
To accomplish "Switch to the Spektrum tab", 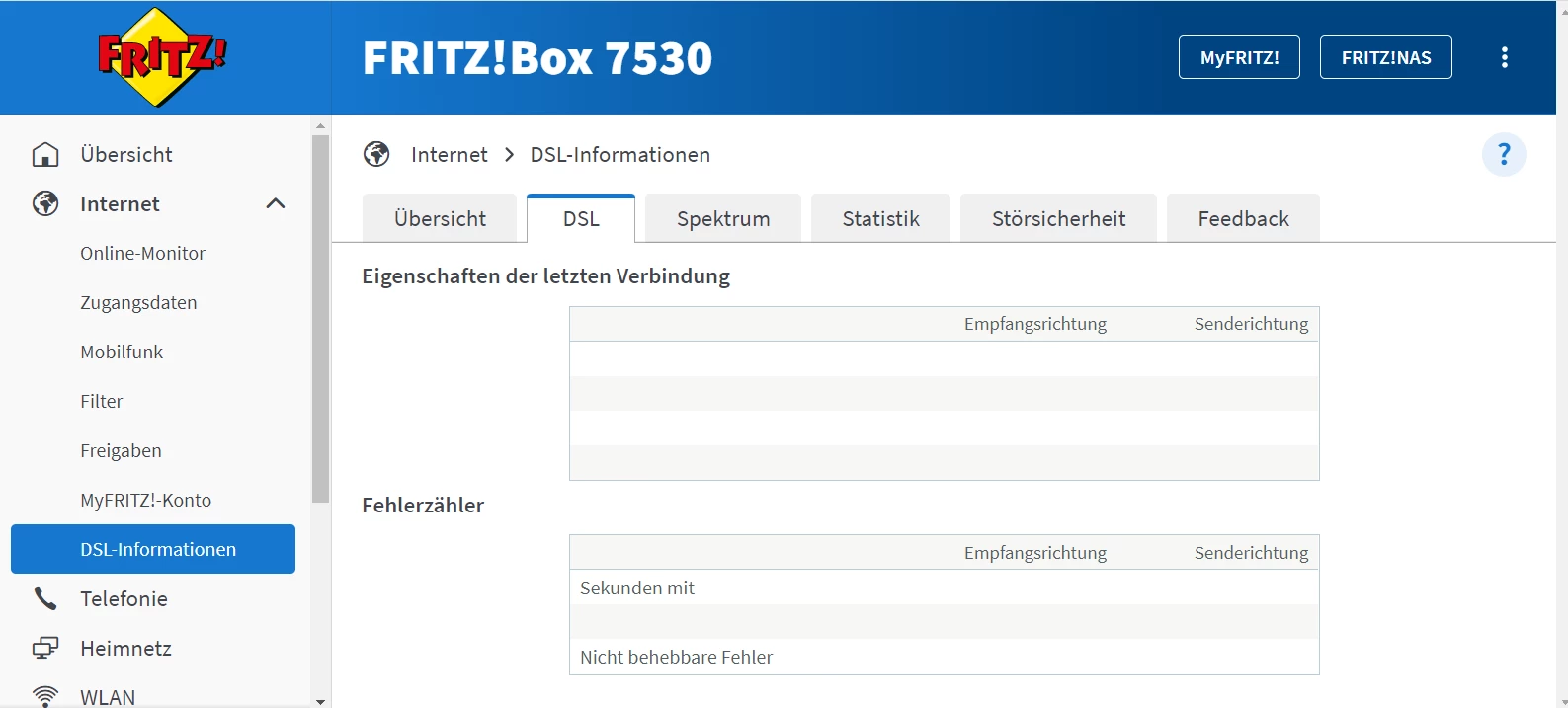I will [723, 218].
